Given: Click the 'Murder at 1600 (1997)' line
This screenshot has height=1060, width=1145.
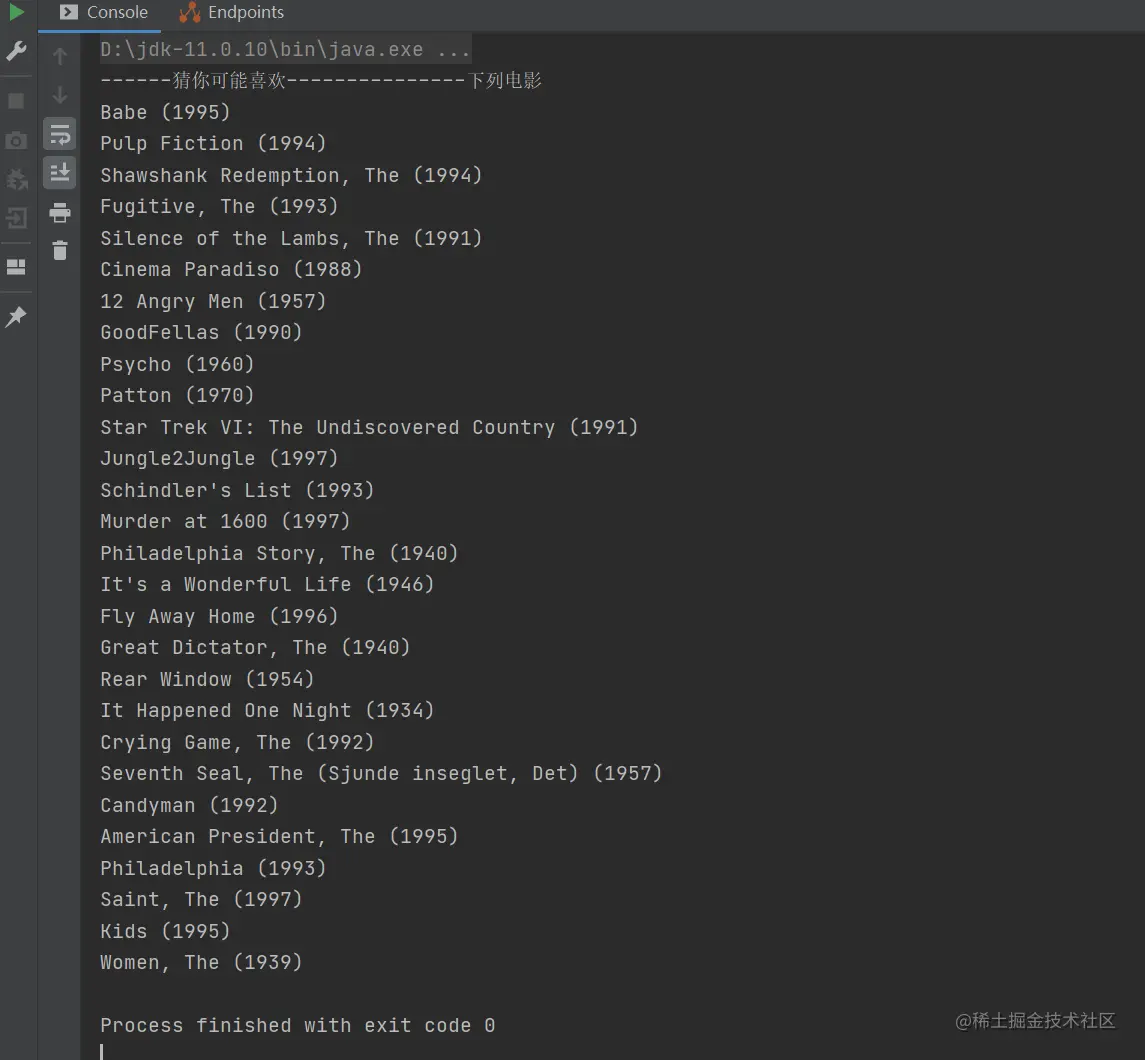Looking at the screenshot, I should point(226,521).
